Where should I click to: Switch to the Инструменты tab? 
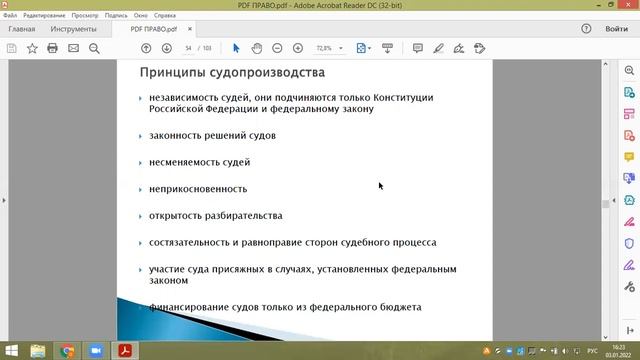(x=73, y=29)
